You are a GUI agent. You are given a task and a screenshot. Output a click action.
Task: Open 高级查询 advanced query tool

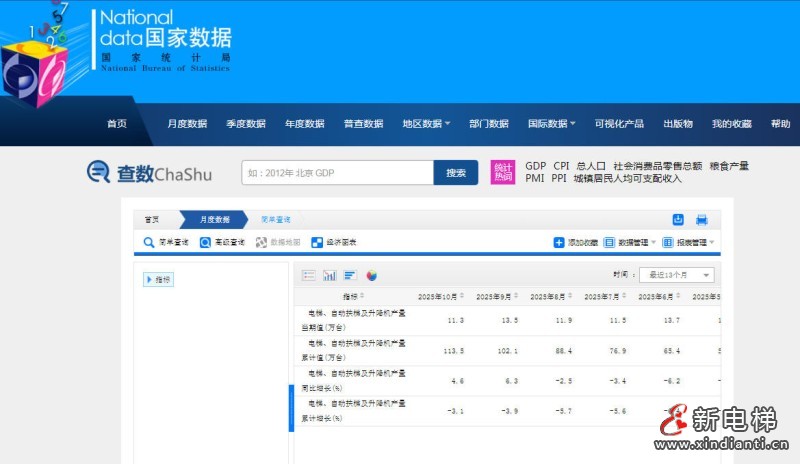222,242
